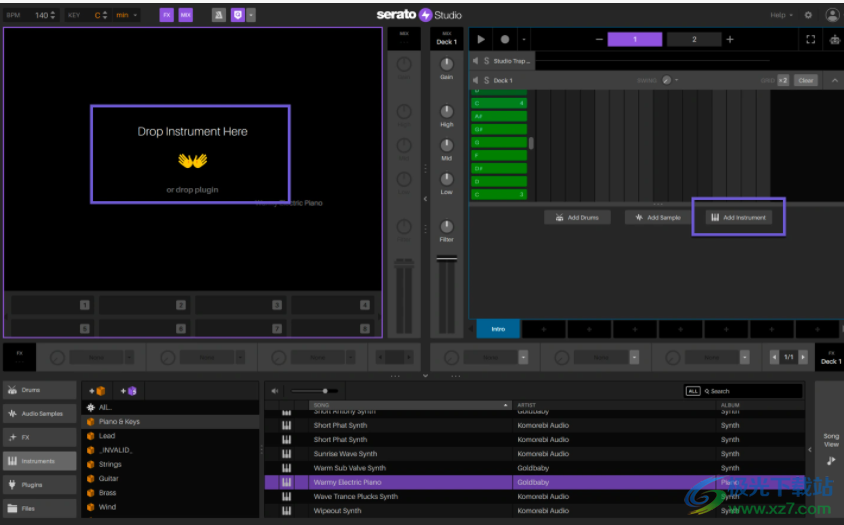Add a new crate with orange icon
844x525 pixels.
[x=97, y=391]
